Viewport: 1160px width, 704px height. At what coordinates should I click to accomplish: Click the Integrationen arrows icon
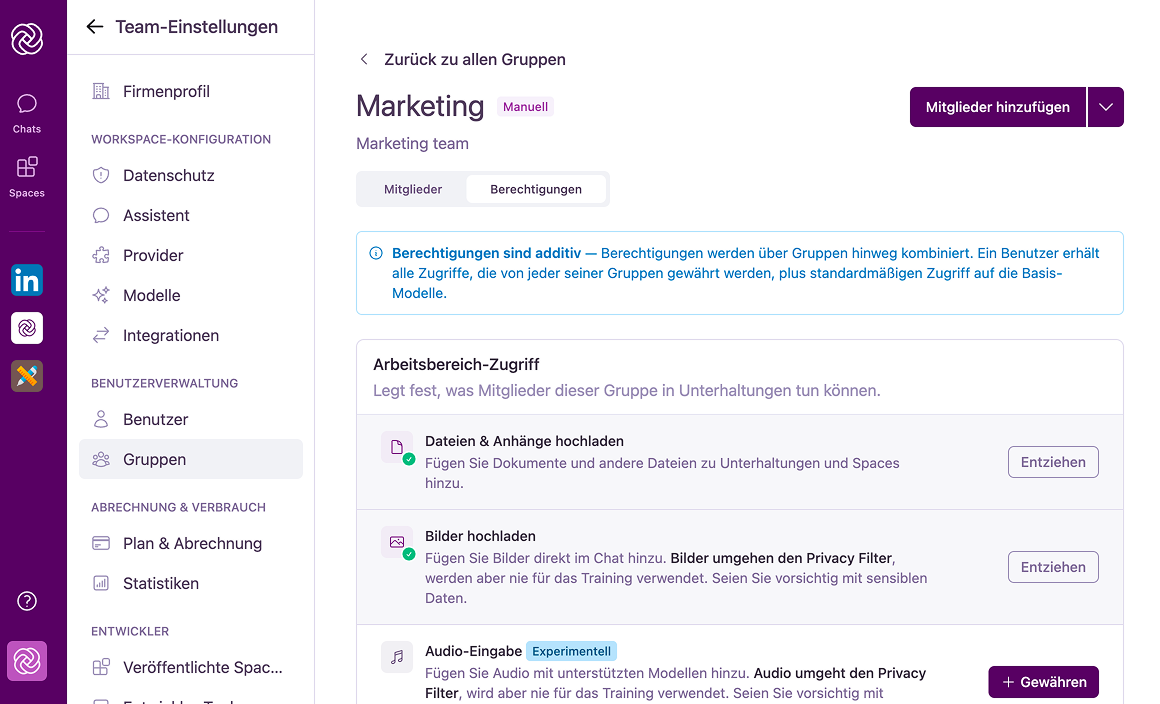pyautogui.click(x=101, y=335)
